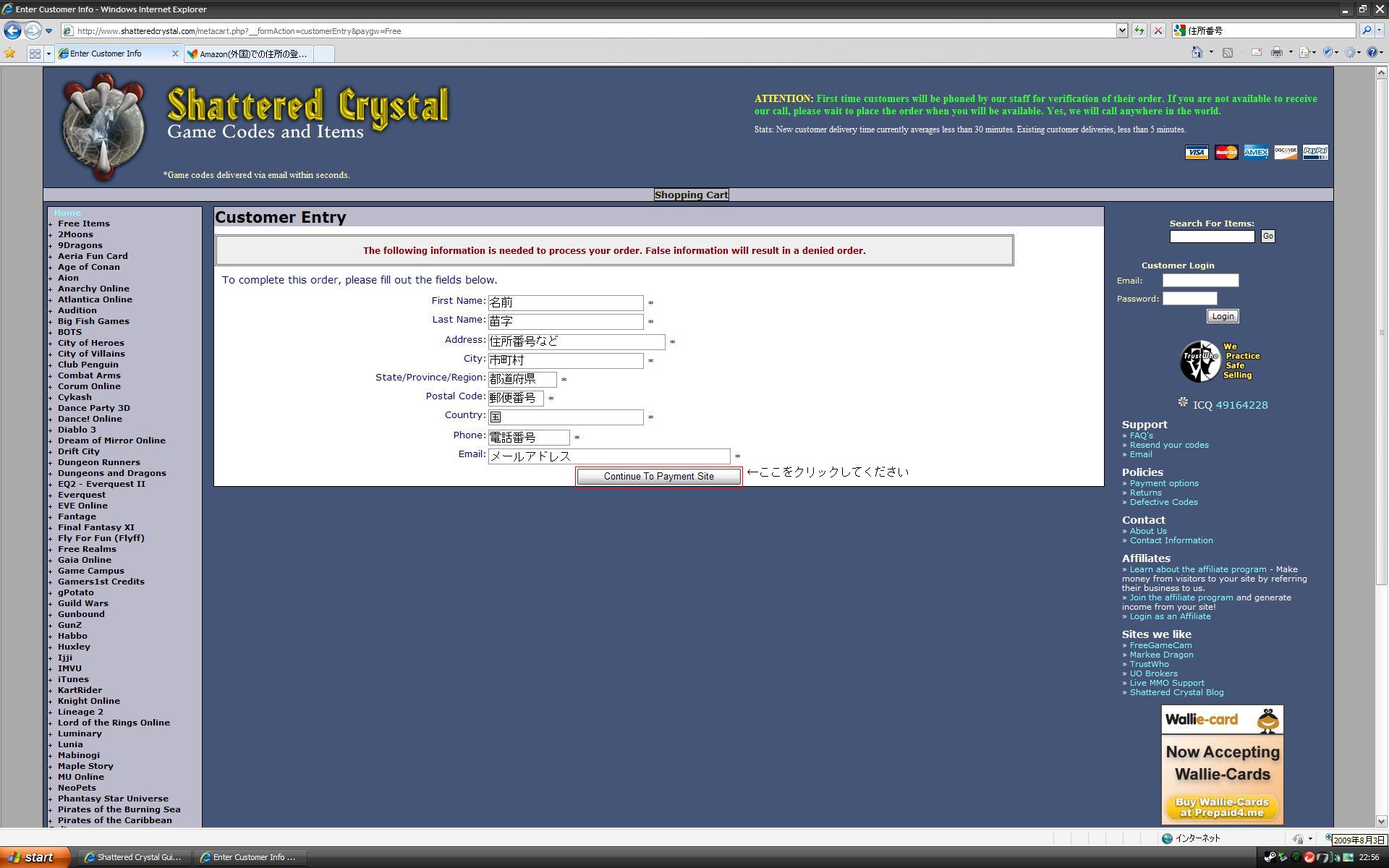
Task: Click the Visa card icon
Action: 1197,152
